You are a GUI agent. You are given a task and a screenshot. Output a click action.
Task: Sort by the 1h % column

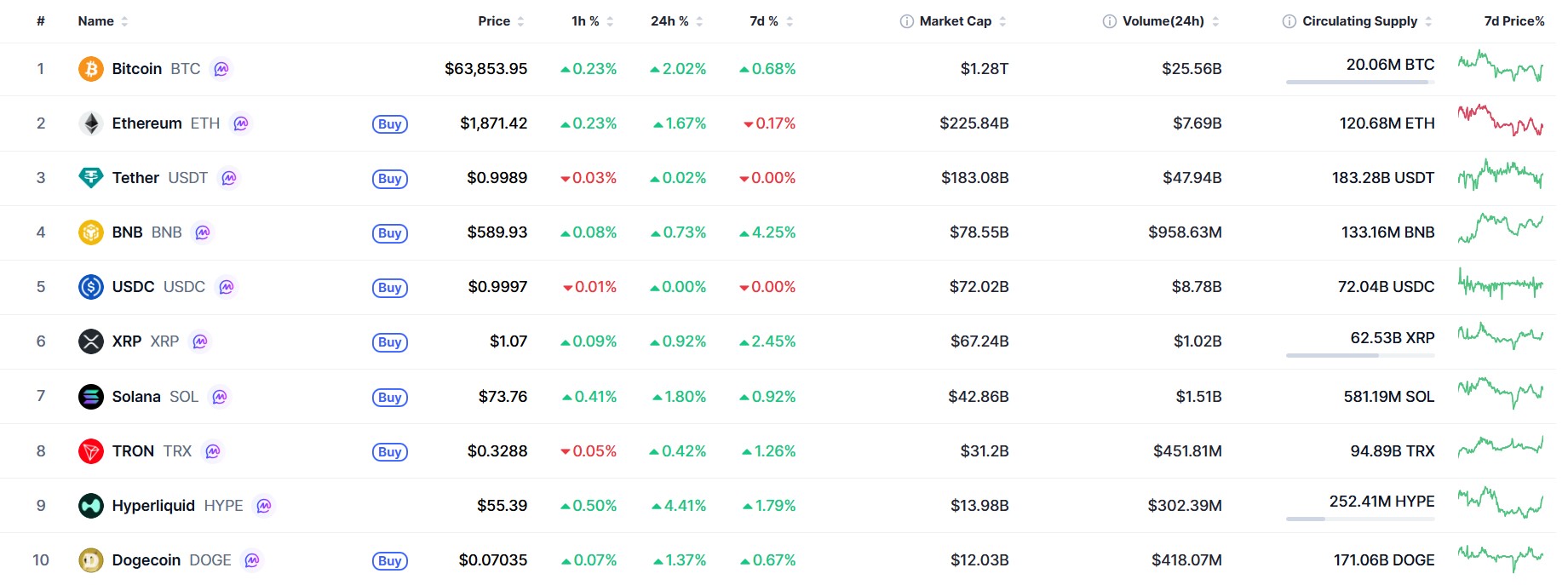tap(592, 21)
